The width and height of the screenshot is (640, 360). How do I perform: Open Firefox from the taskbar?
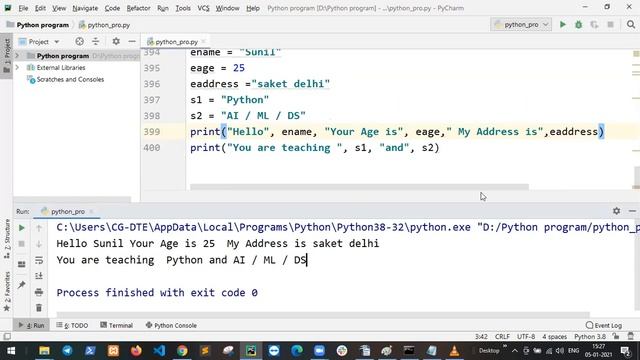tap(136, 351)
